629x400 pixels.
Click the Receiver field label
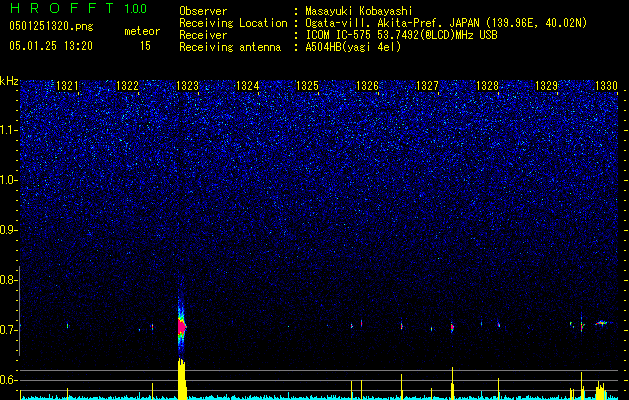point(203,35)
